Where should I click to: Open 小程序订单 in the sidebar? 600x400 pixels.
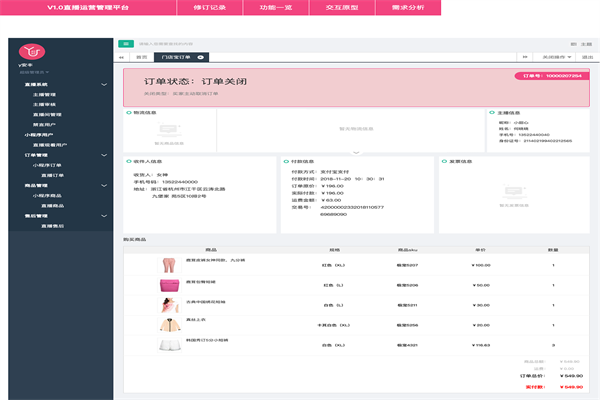click(47, 165)
